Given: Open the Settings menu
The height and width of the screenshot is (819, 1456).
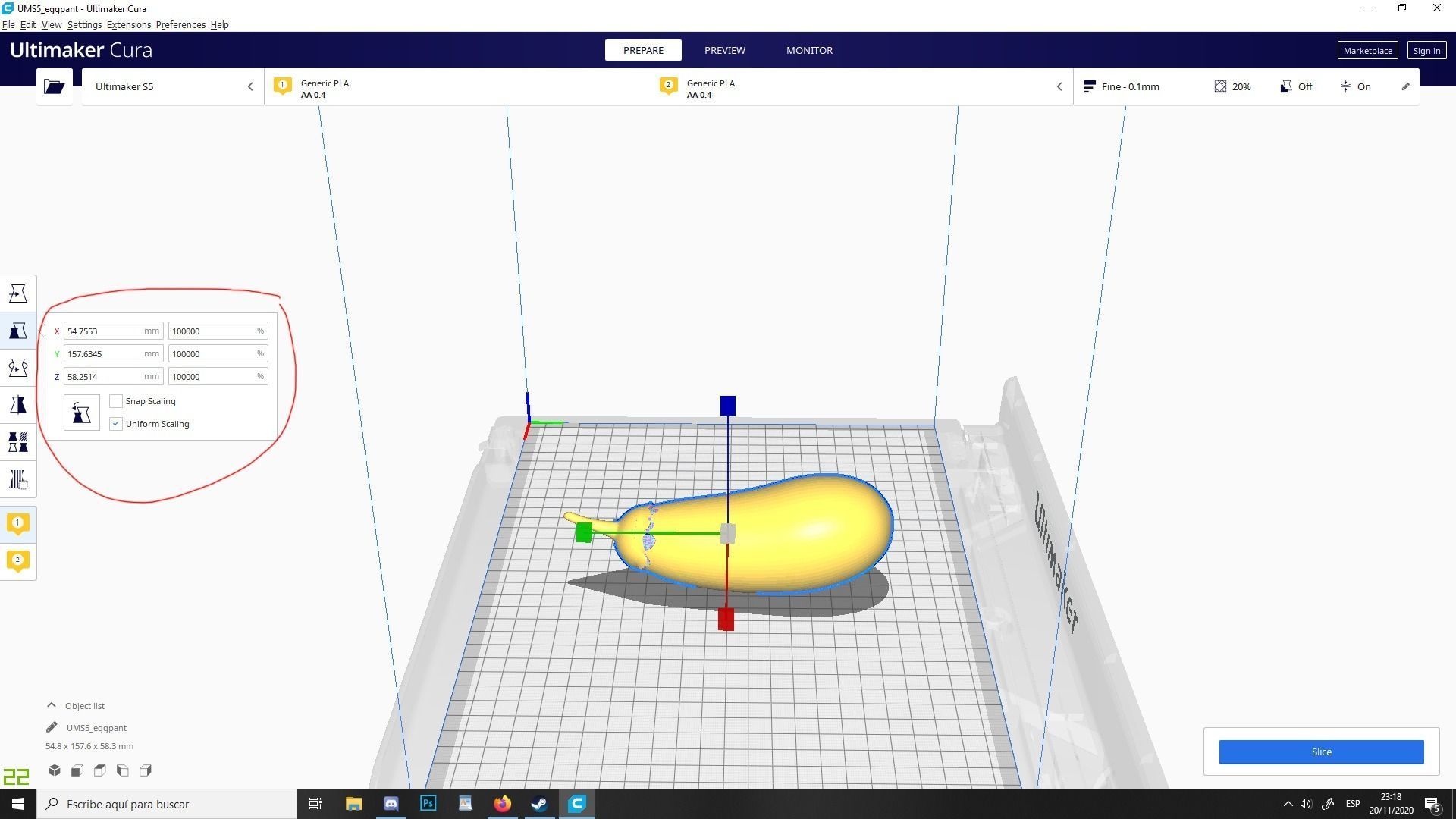Looking at the screenshot, I should pyautogui.click(x=84, y=25).
